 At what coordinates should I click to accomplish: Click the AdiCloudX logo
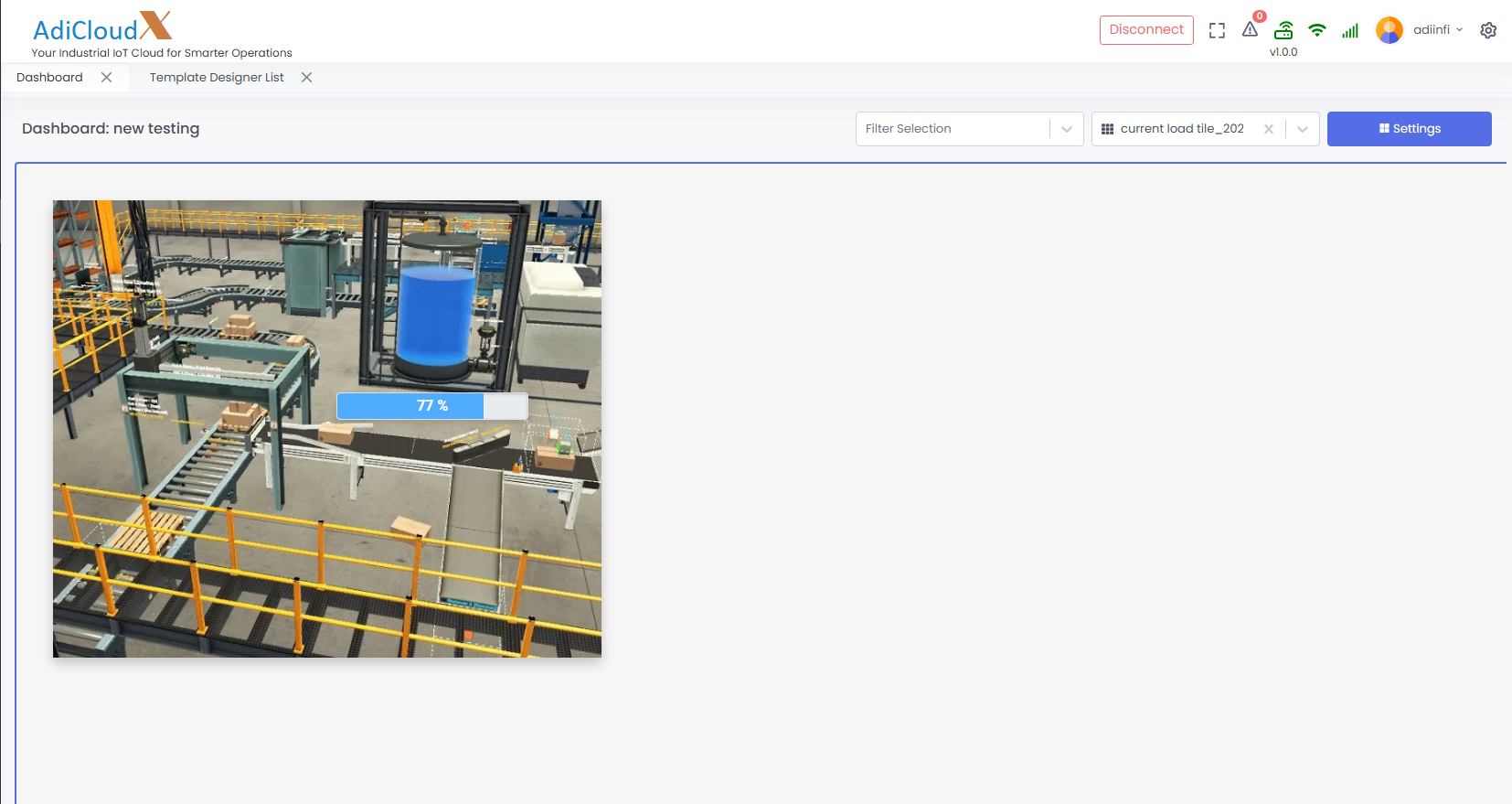click(x=102, y=28)
